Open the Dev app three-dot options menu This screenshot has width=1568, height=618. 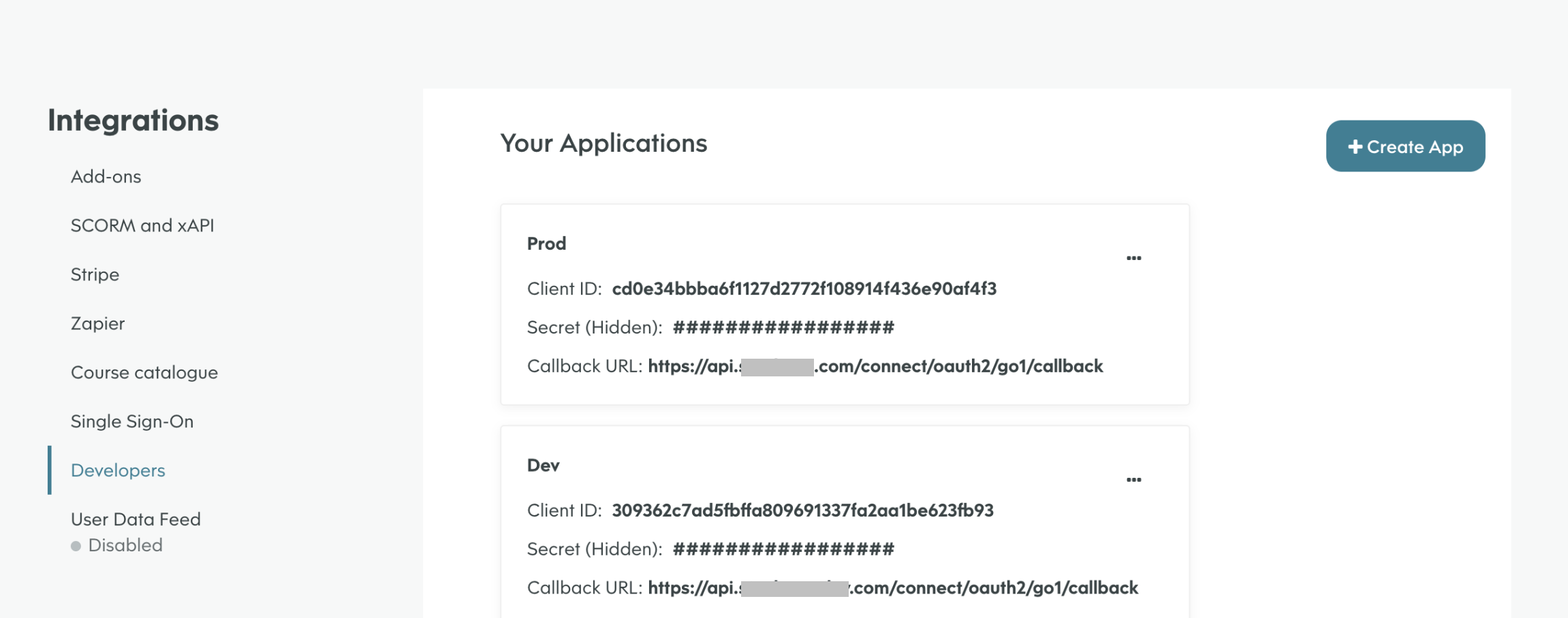(x=1133, y=480)
